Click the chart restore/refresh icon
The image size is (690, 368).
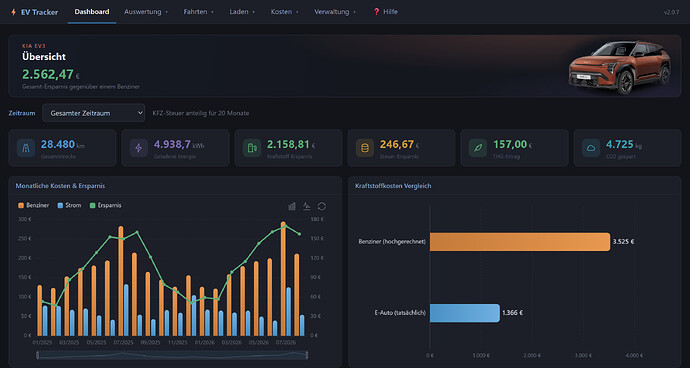click(x=322, y=206)
